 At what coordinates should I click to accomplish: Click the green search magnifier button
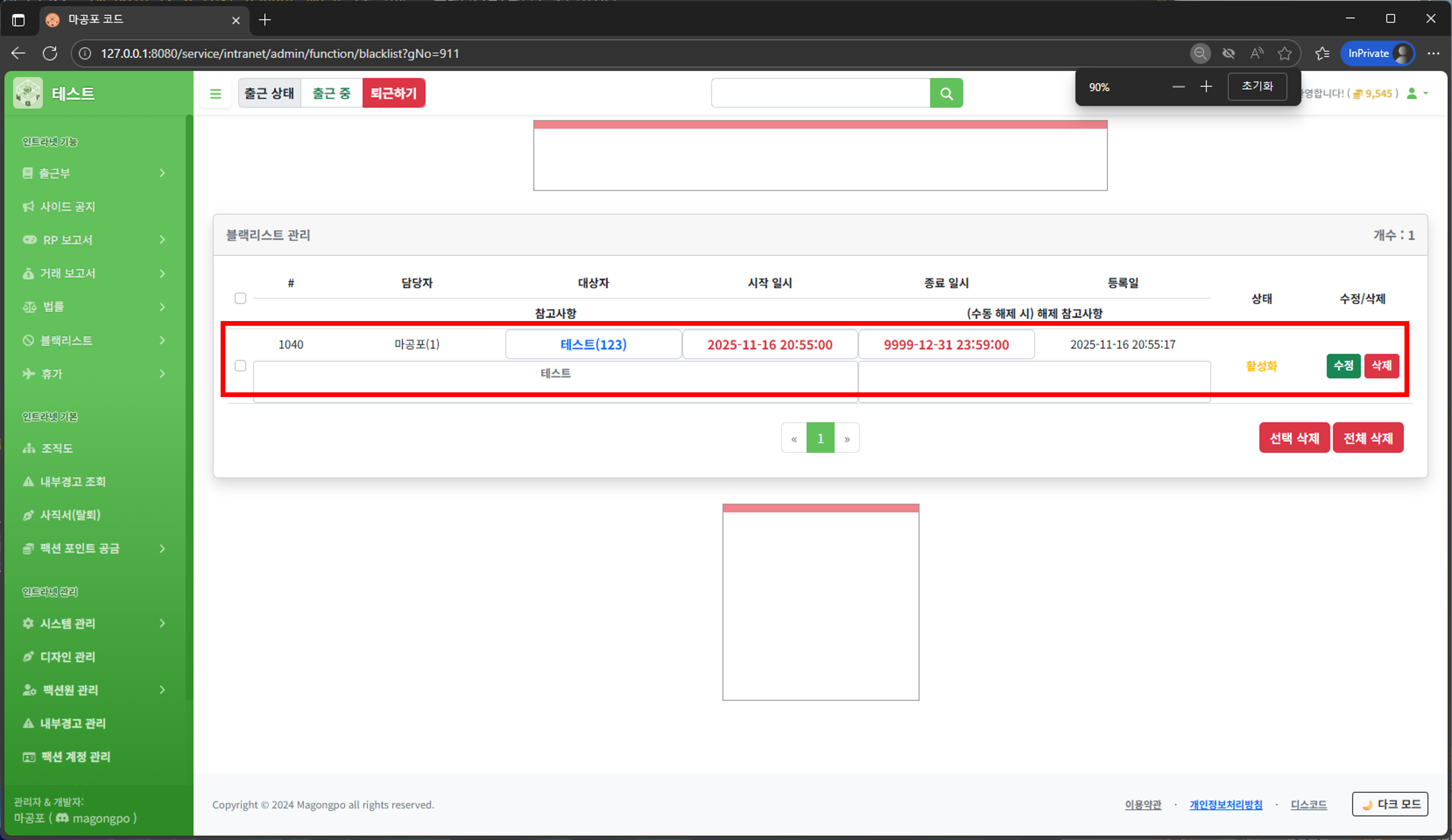tap(946, 93)
